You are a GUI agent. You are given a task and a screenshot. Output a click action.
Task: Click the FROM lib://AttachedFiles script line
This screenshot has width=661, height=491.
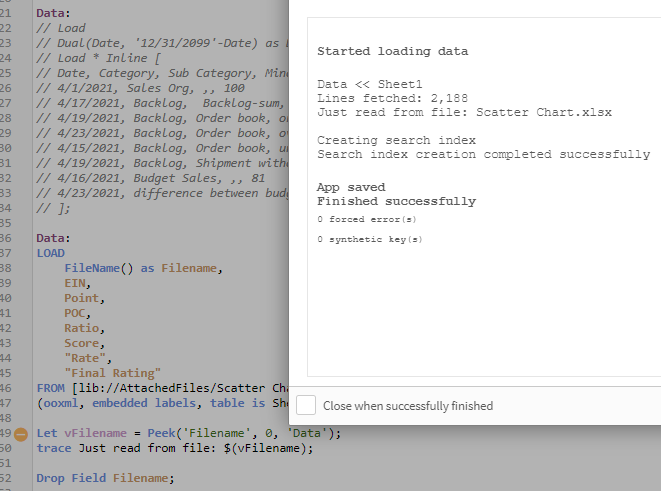click(x=163, y=388)
